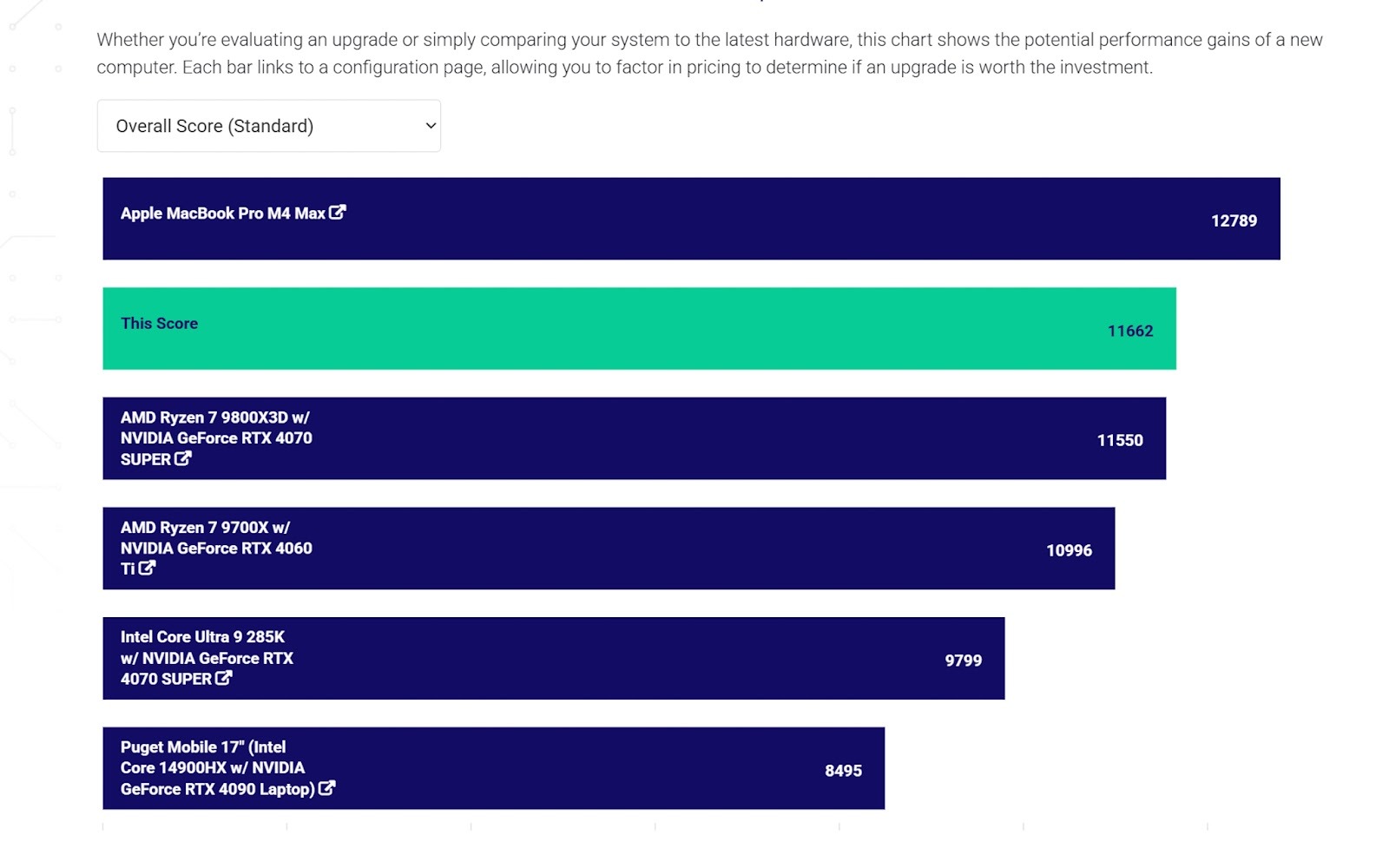Click the 8495 score value
This screenshot has width=1389, height=868.
[x=843, y=771]
